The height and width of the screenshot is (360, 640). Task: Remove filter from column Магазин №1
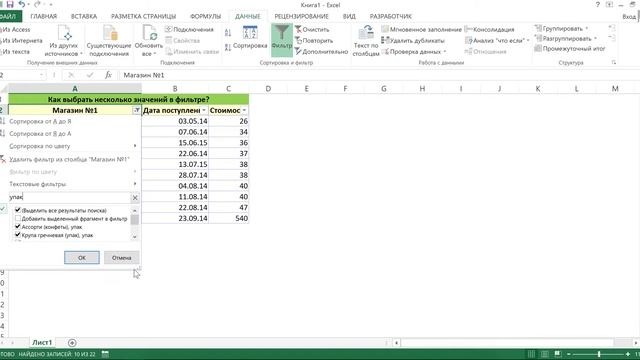(x=69, y=159)
